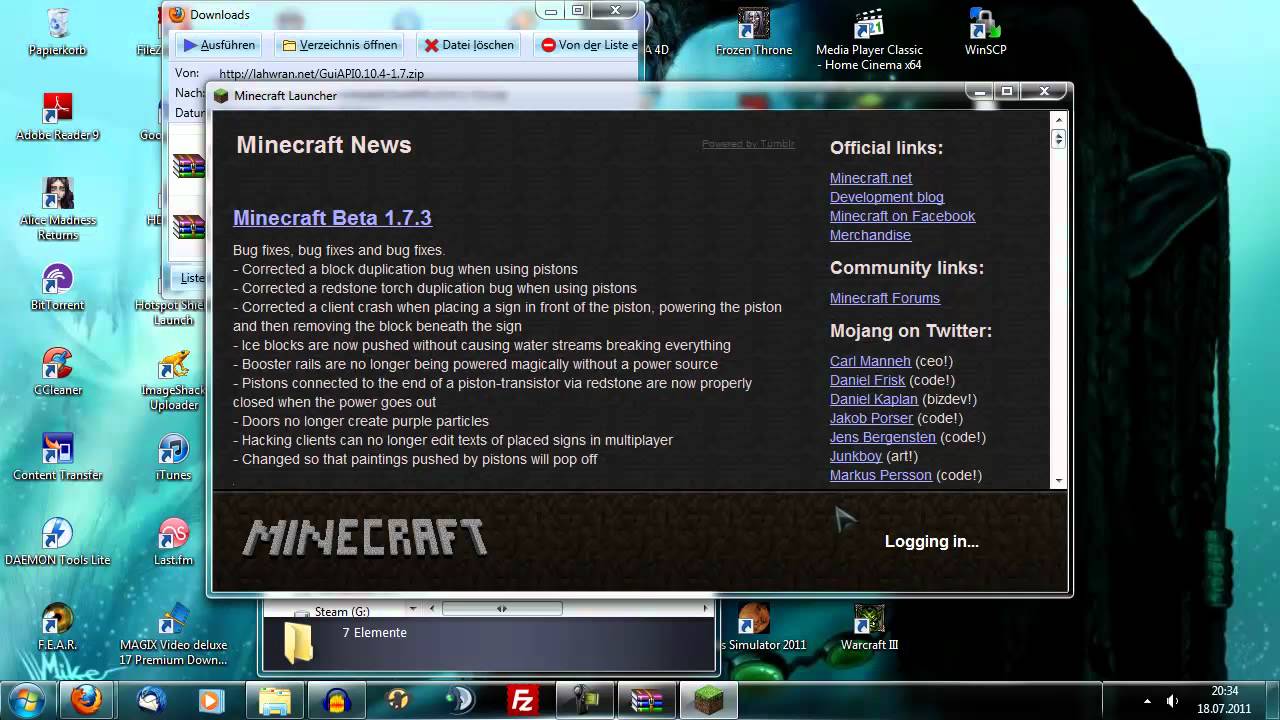Click Verzeichnis öffnen in Downloads window

[340, 45]
